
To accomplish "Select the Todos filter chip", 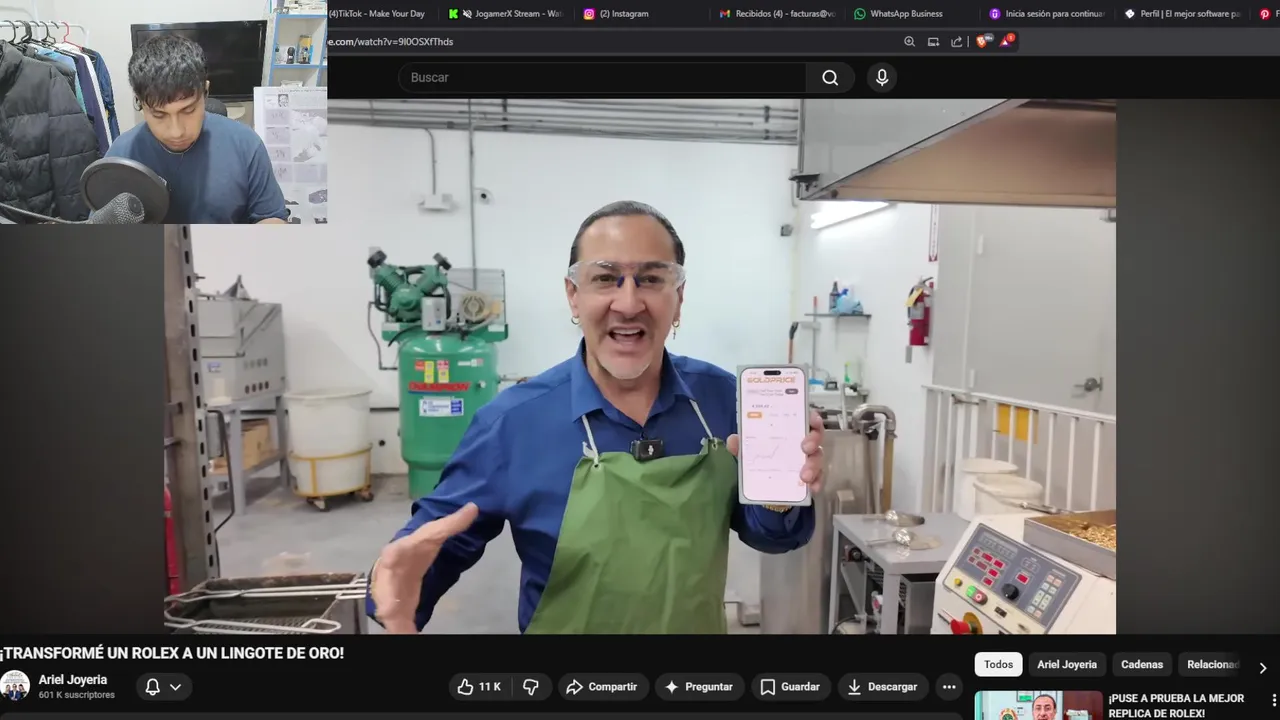I will [998, 664].
